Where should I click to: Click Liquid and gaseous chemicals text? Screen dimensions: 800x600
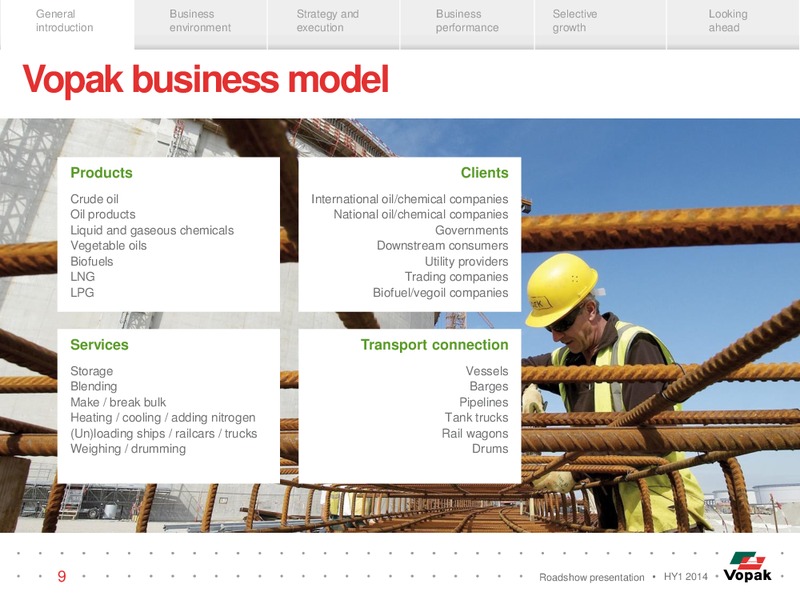click(x=152, y=230)
